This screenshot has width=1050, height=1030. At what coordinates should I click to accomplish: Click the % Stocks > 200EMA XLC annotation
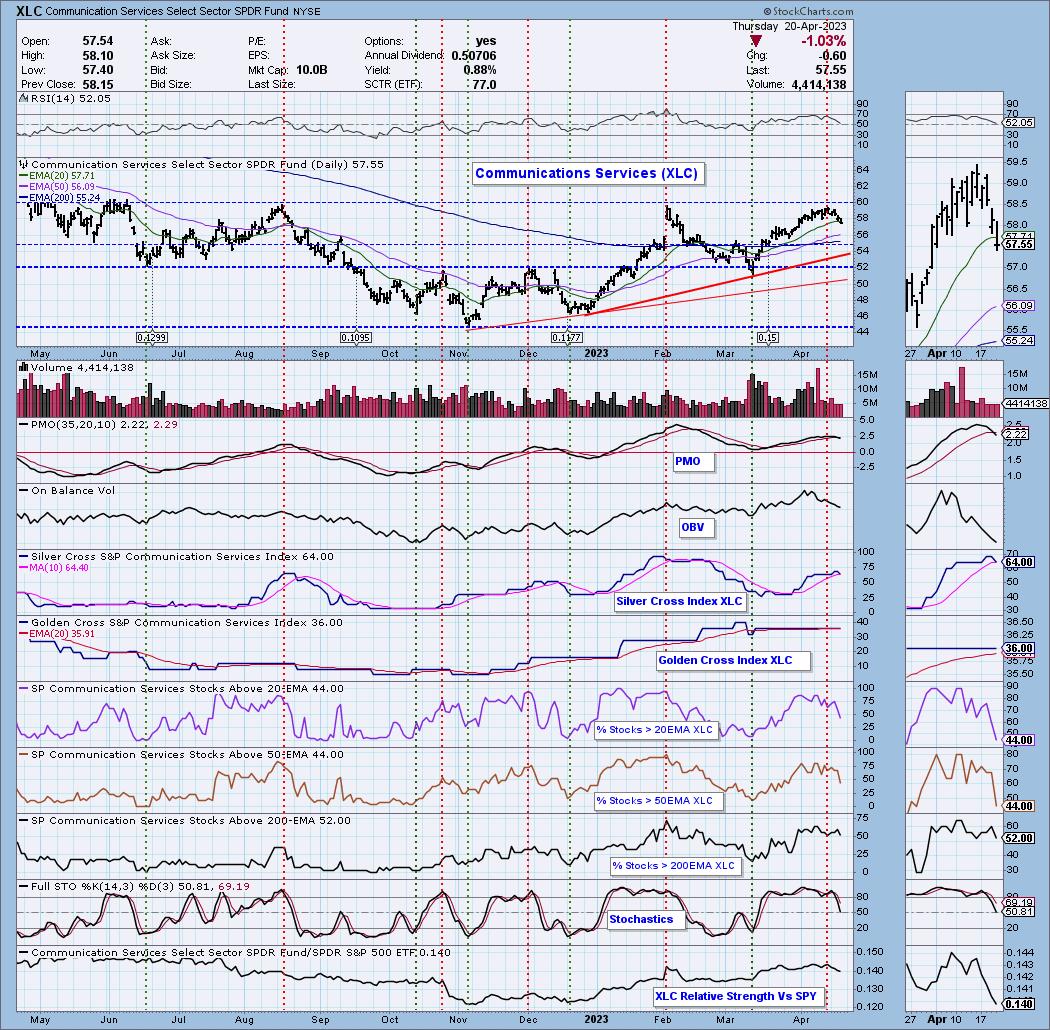[674, 866]
